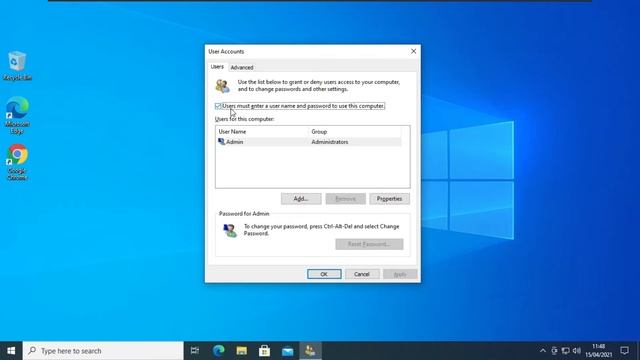640x360 pixels.
Task: Click the taskbar search box
Action: click(x=103, y=351)
